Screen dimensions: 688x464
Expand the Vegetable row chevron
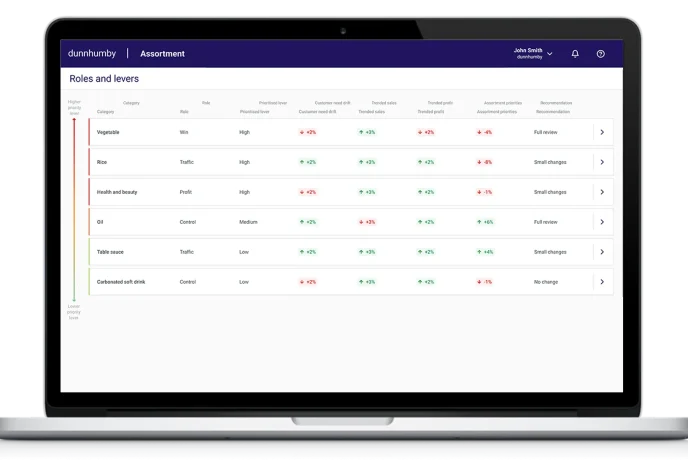tap(601, 132)
